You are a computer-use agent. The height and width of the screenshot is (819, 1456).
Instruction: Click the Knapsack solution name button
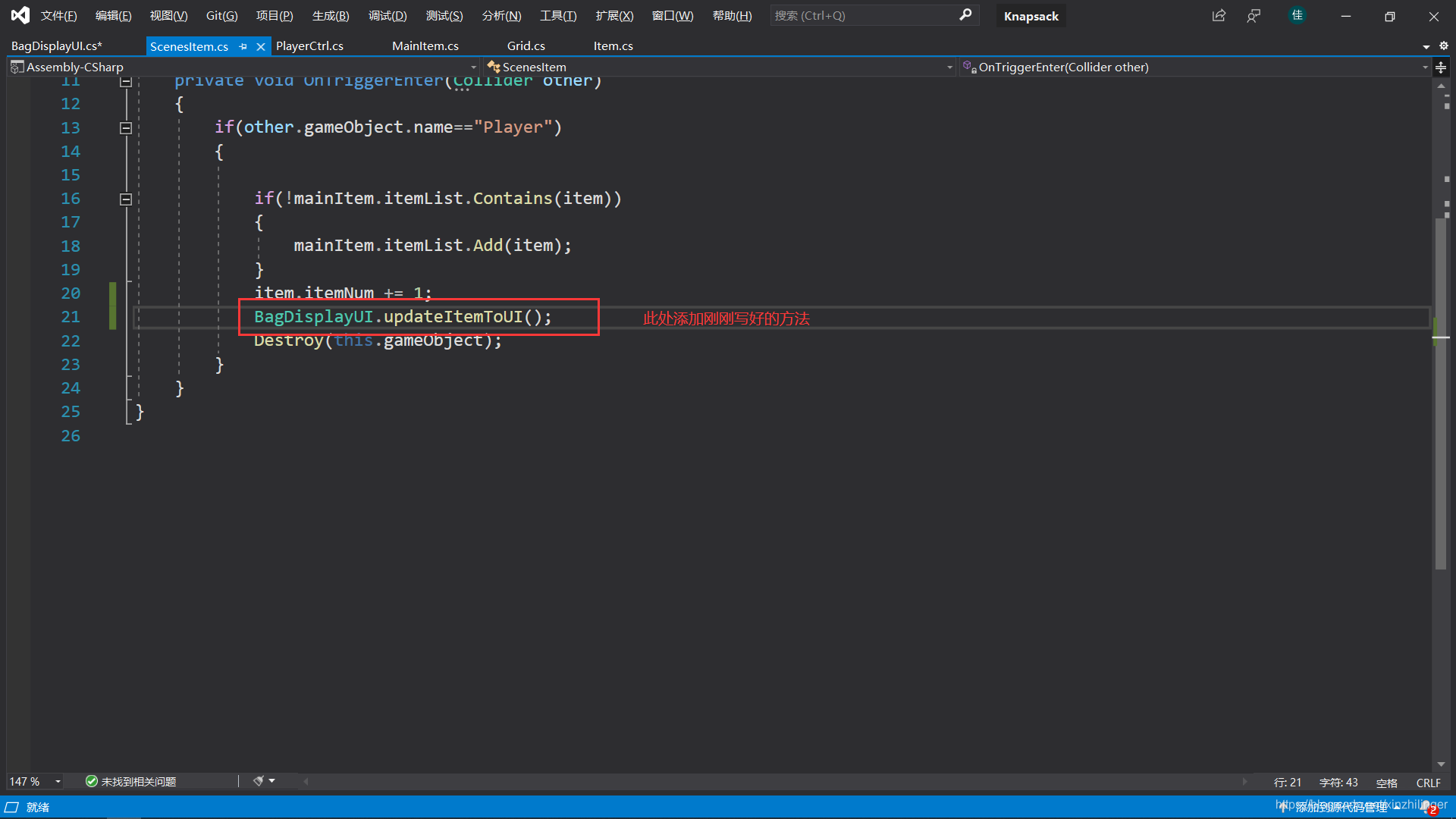click(1031, 16)
